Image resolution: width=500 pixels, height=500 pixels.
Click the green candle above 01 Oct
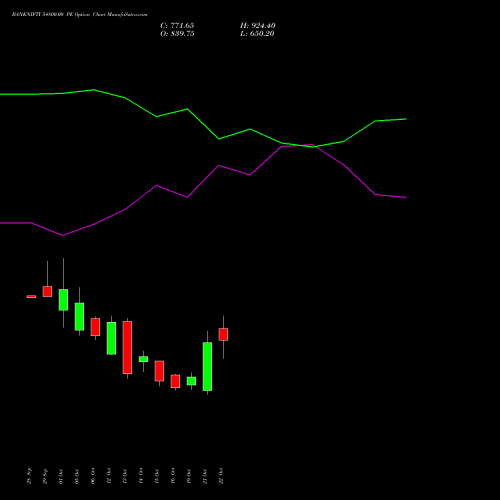coord(63,300)
